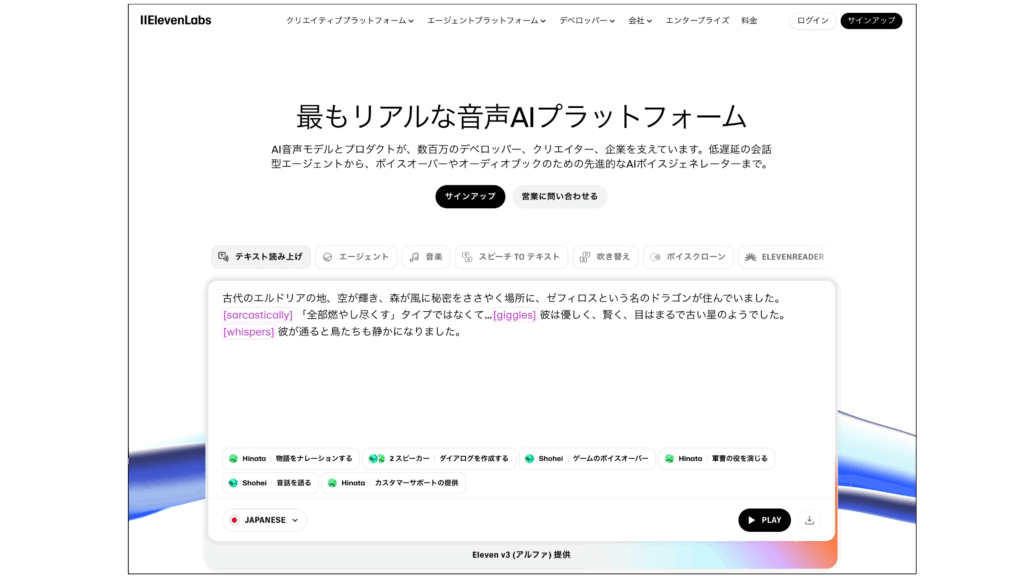Open the 料金 pricing menu item
1024x576 pixels.
[x=748, y=19]
